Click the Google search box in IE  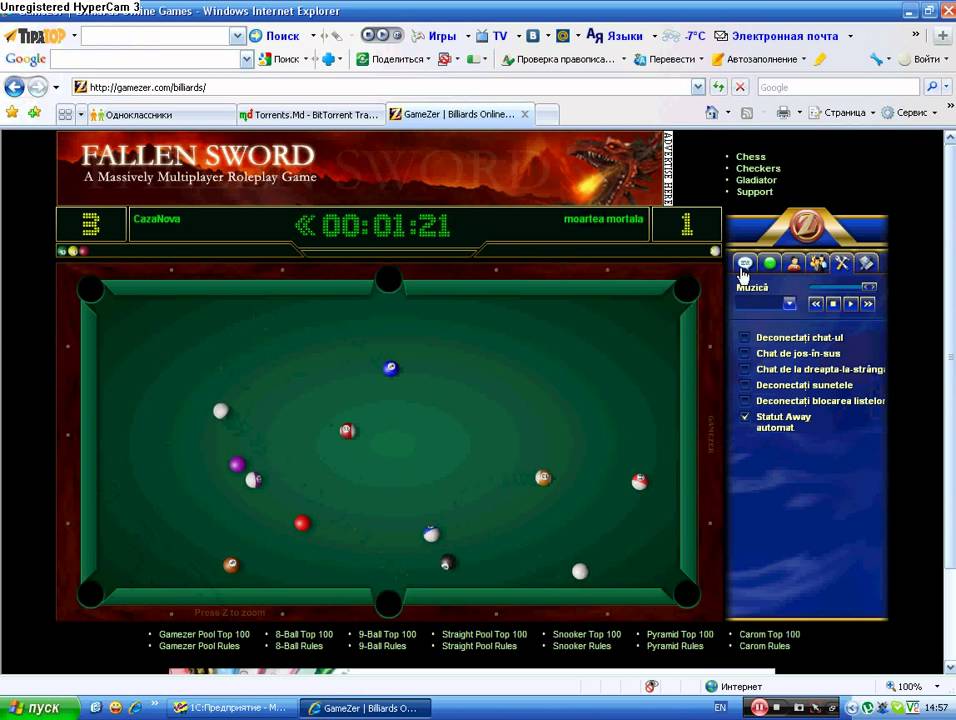pyautogui.click(x=838, y=87)
